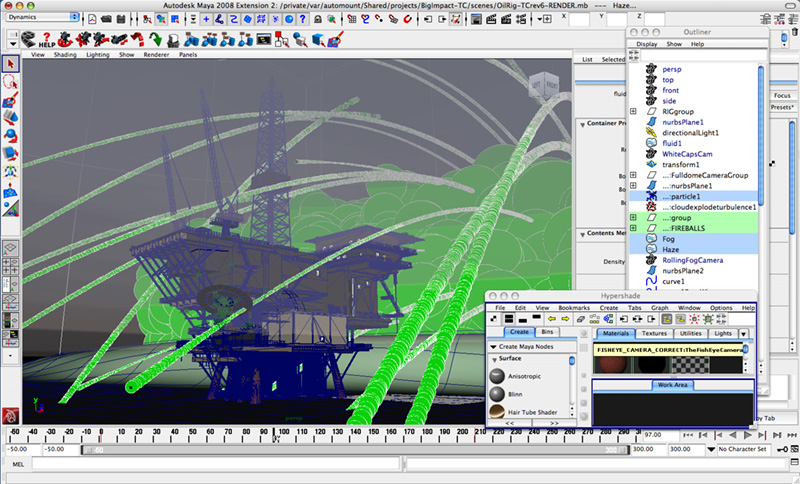Toggle the red magnet Make Live icon
The image size is (800, 484).
[x=407, y=19]
